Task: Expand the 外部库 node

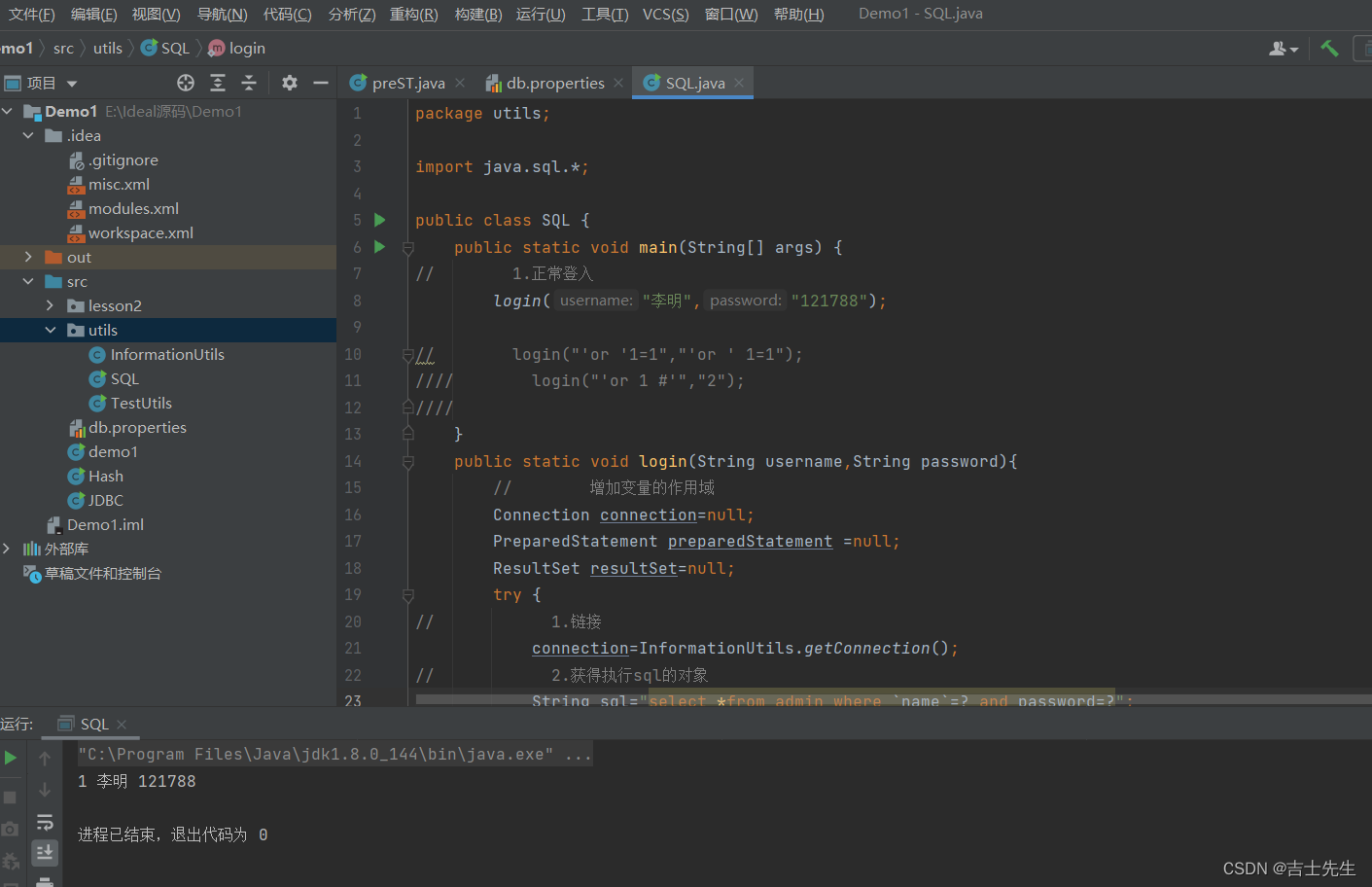Action: [8, 549]
